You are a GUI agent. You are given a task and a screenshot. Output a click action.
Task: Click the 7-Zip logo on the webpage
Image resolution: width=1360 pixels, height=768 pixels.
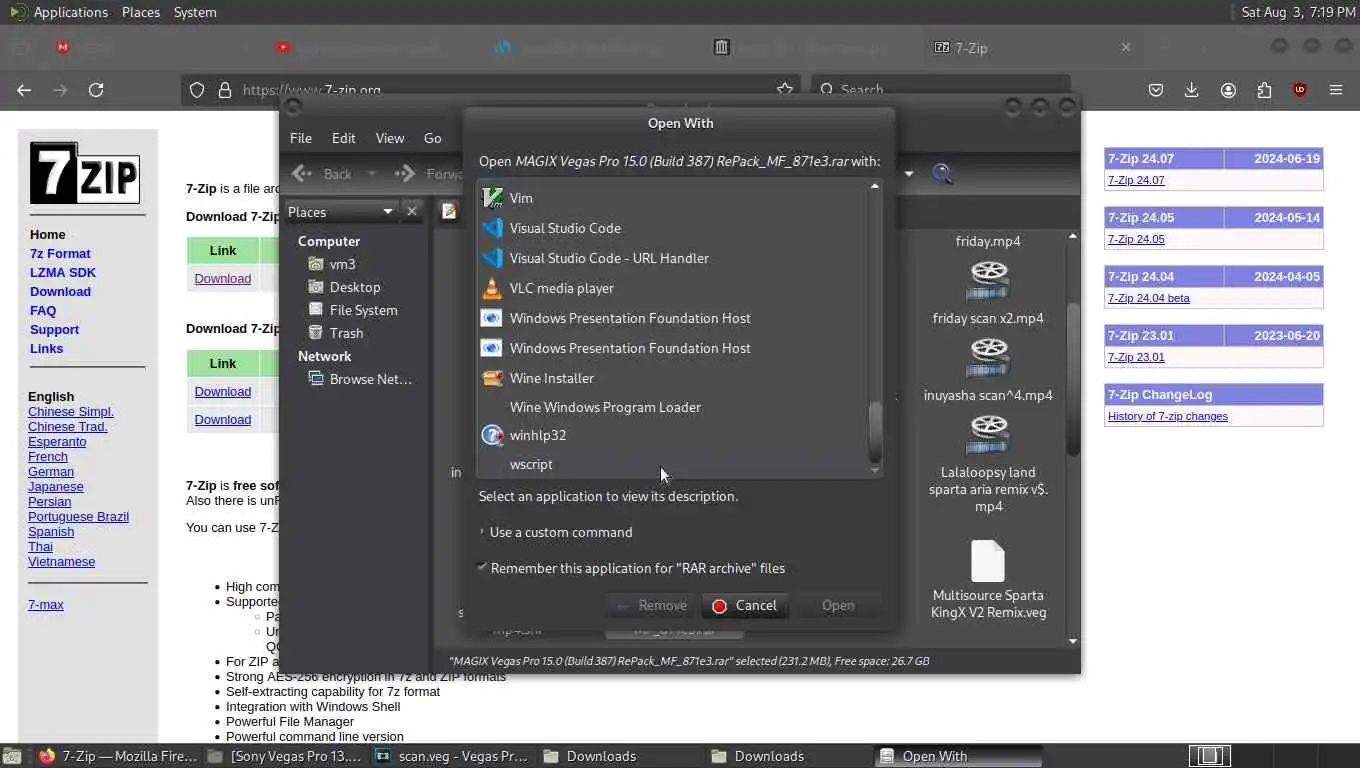coord(84,173)
